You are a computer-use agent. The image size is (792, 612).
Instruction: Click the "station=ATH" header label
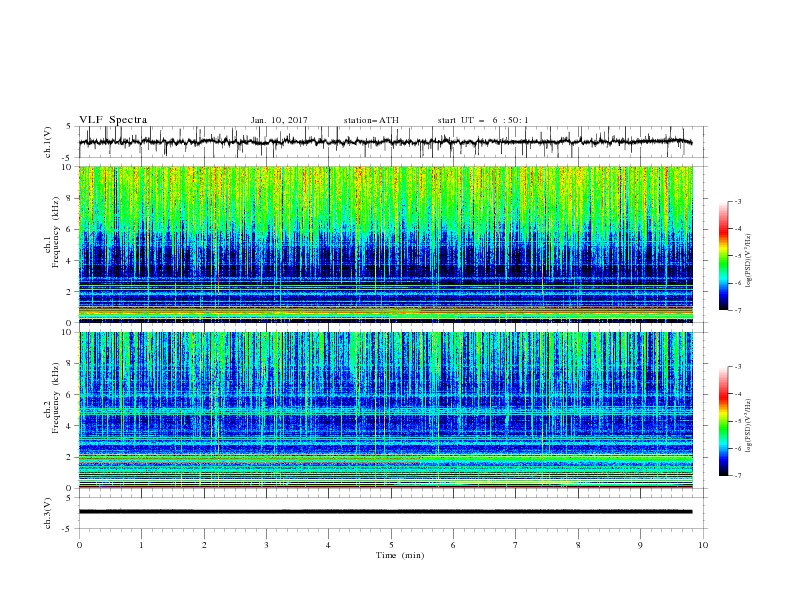(x=371, y=120)
